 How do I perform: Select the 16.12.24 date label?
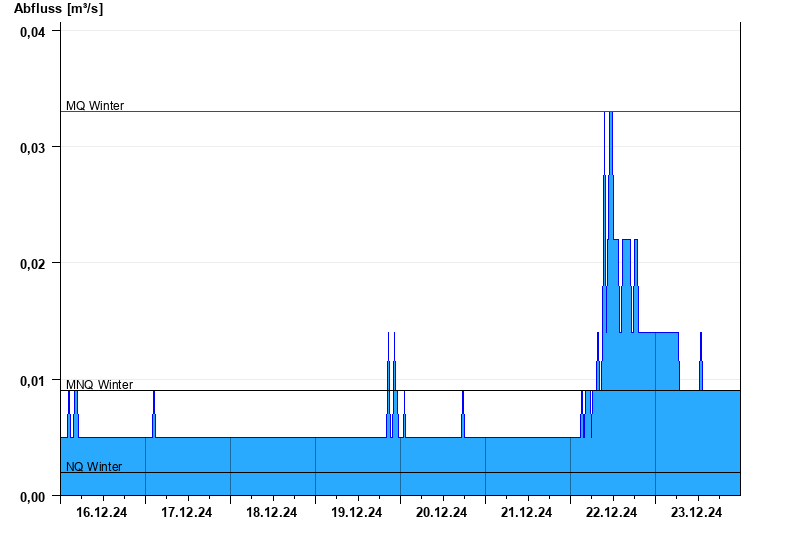click(x=102, y=512)
